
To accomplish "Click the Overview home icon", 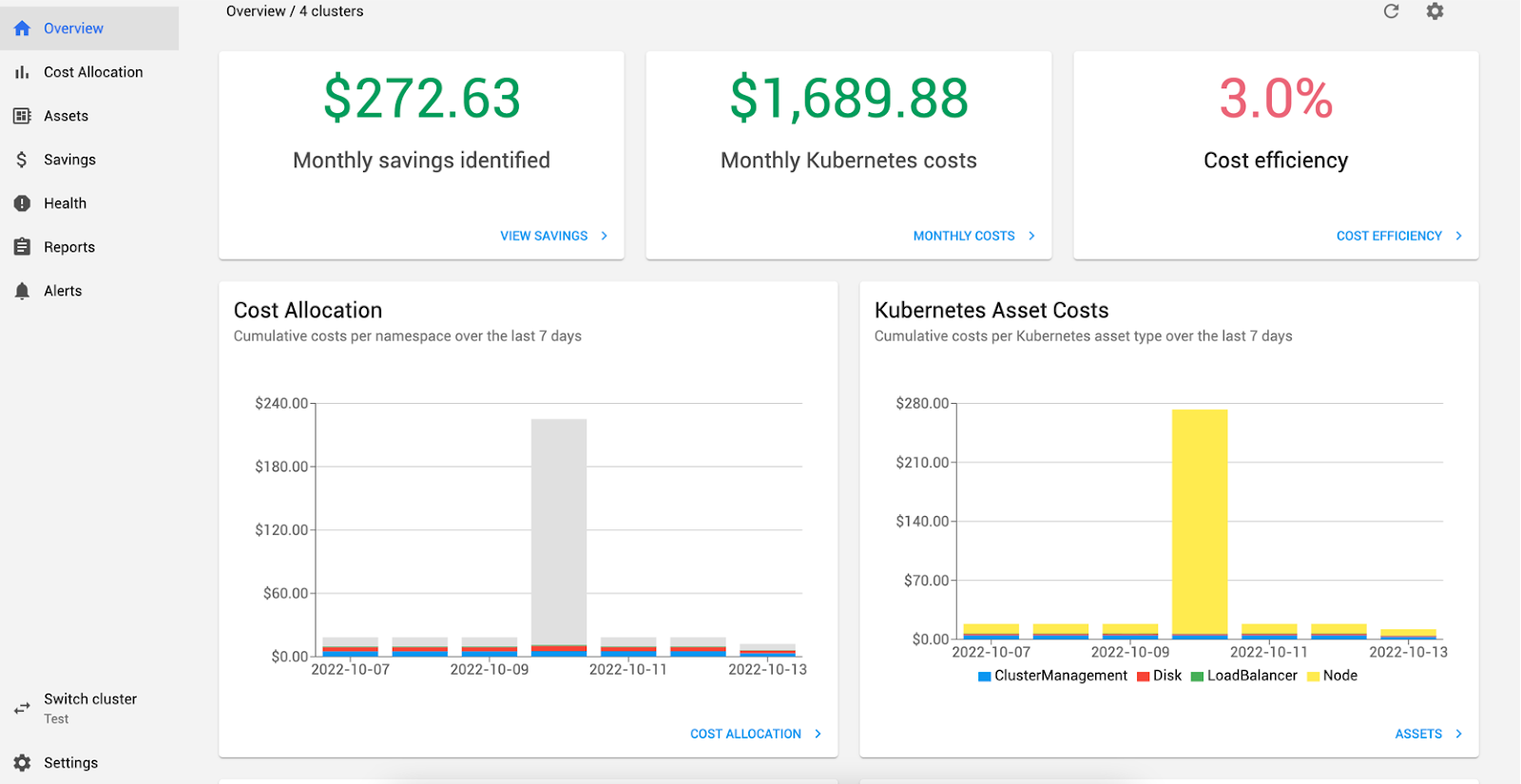I will coord(22,29).
